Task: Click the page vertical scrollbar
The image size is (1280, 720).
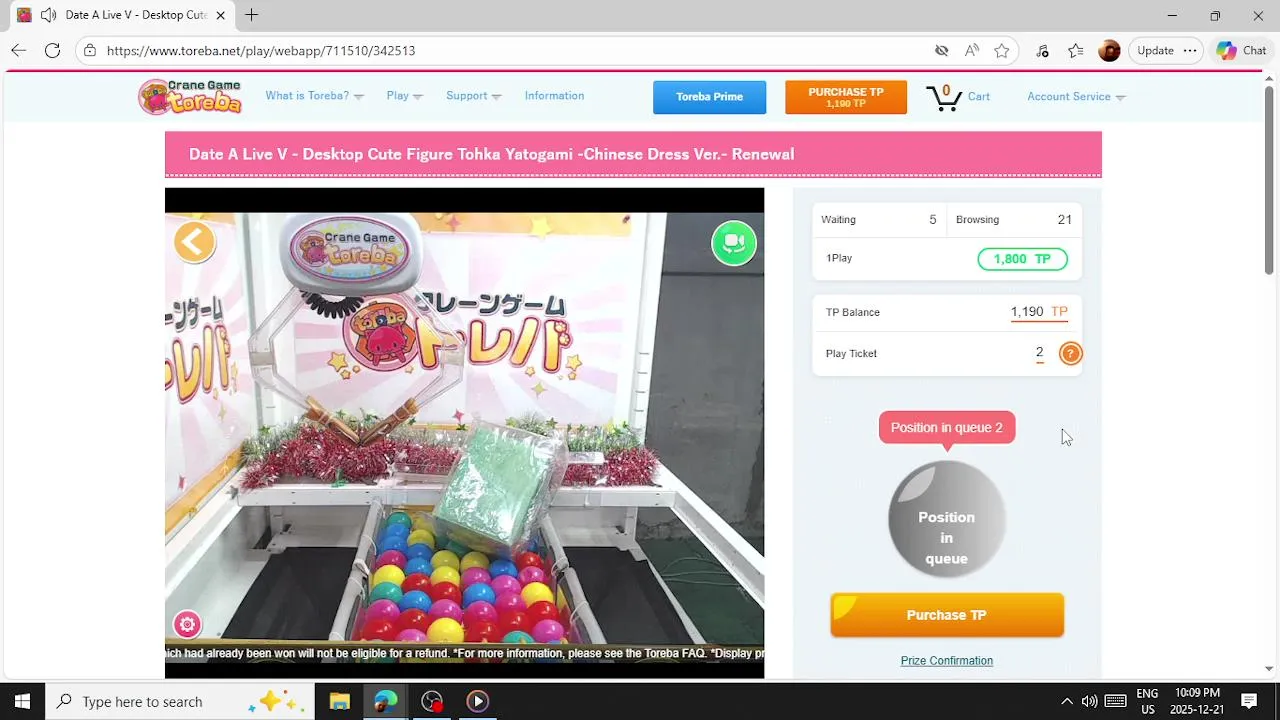Action: point(1269,180)
